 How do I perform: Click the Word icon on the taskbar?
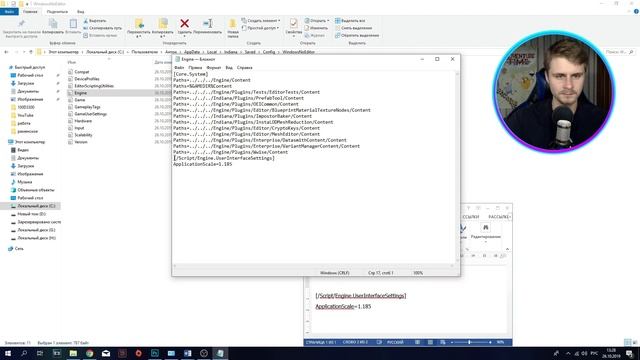click(187, 353)
